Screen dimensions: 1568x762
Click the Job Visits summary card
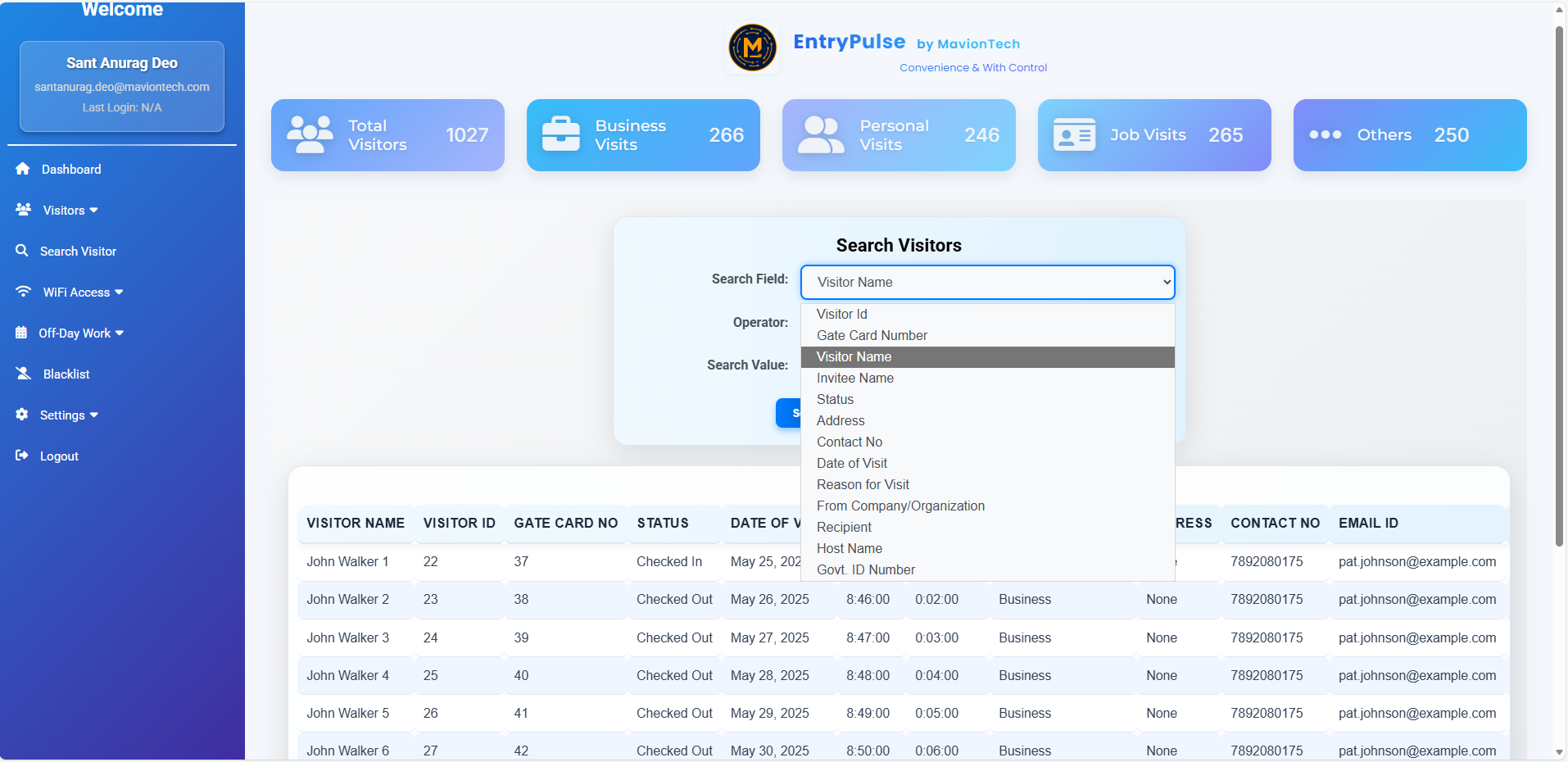point(1153,135)
